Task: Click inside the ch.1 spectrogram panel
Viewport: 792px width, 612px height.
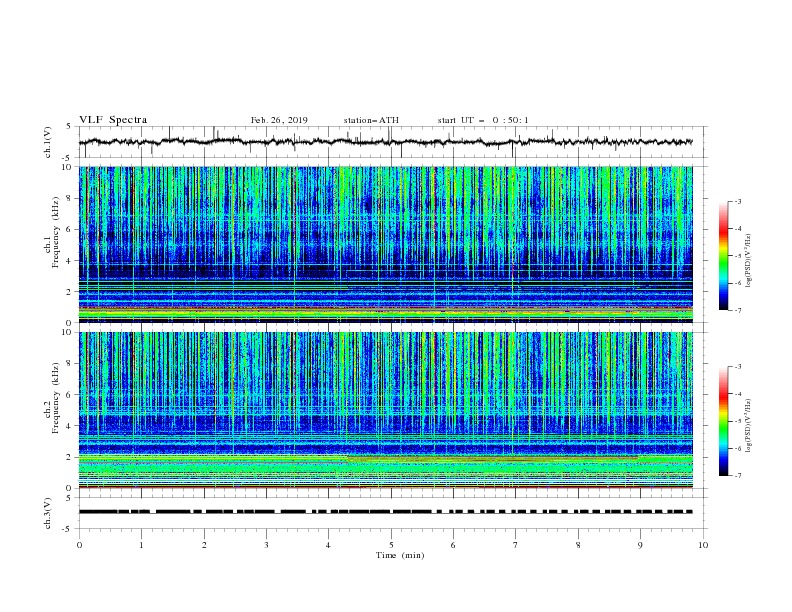Action: pyautogui.click(x=386, y=244)
